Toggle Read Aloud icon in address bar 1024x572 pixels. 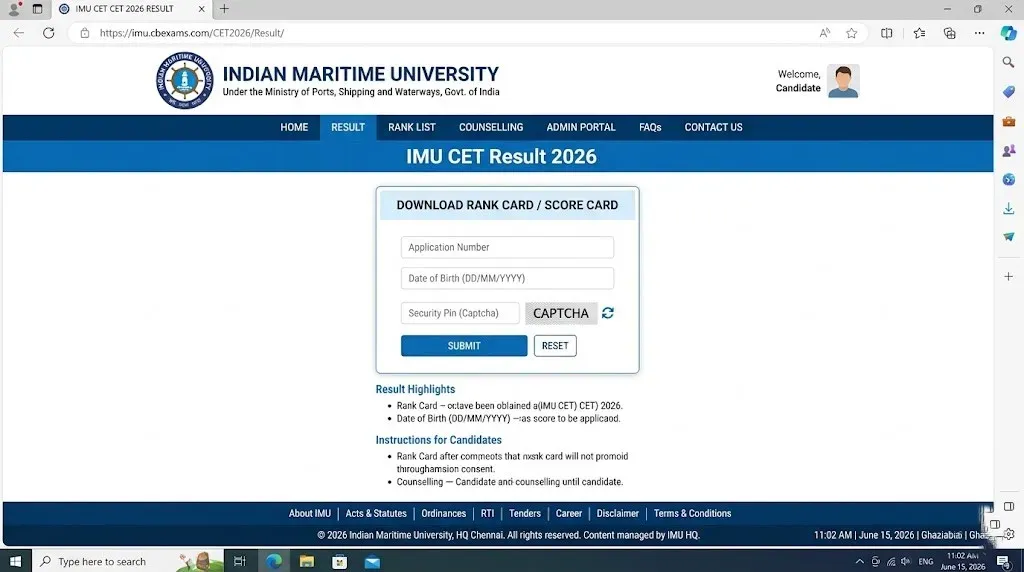(x=825, y=33)
